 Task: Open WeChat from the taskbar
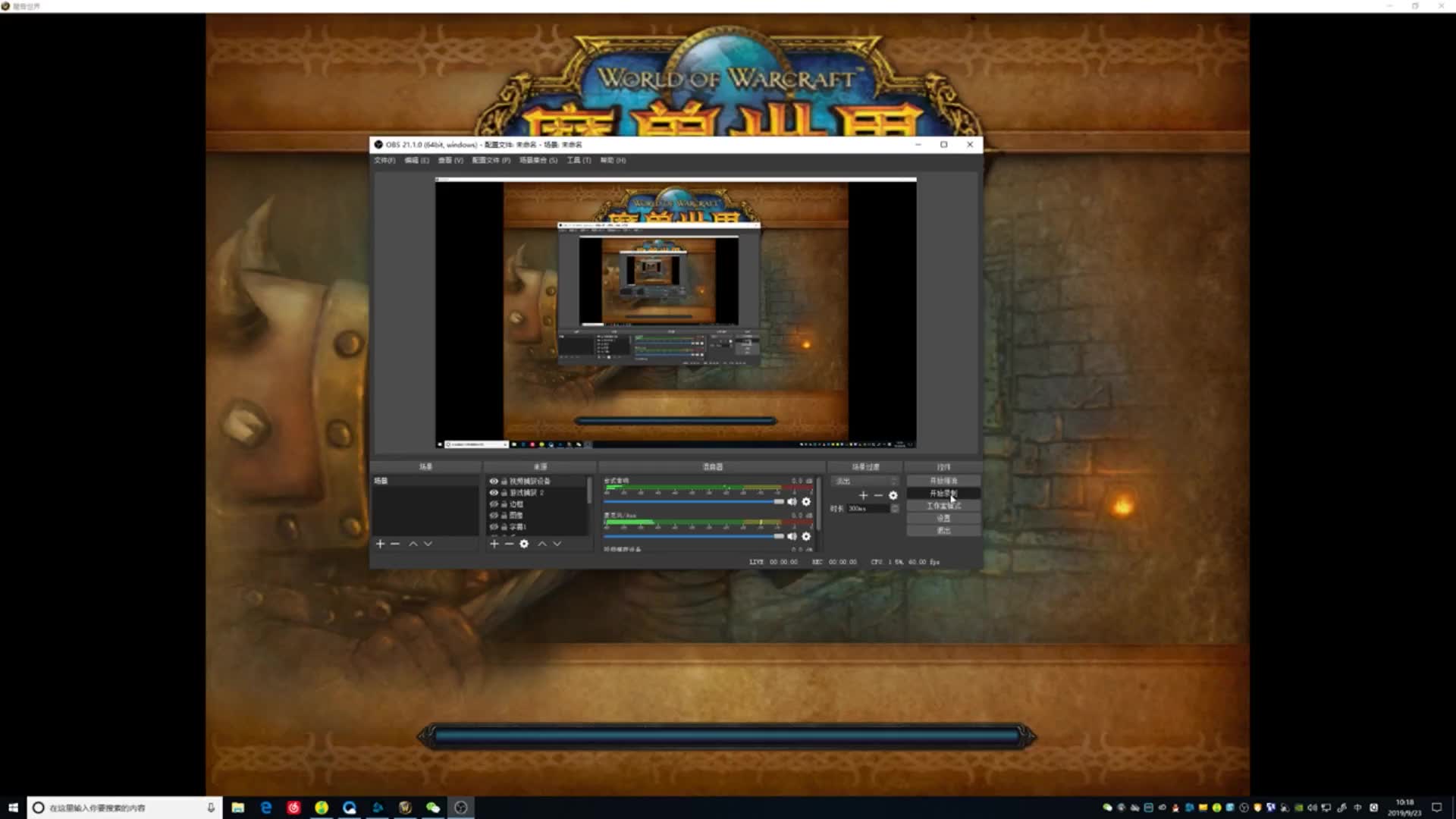point(433,808)
